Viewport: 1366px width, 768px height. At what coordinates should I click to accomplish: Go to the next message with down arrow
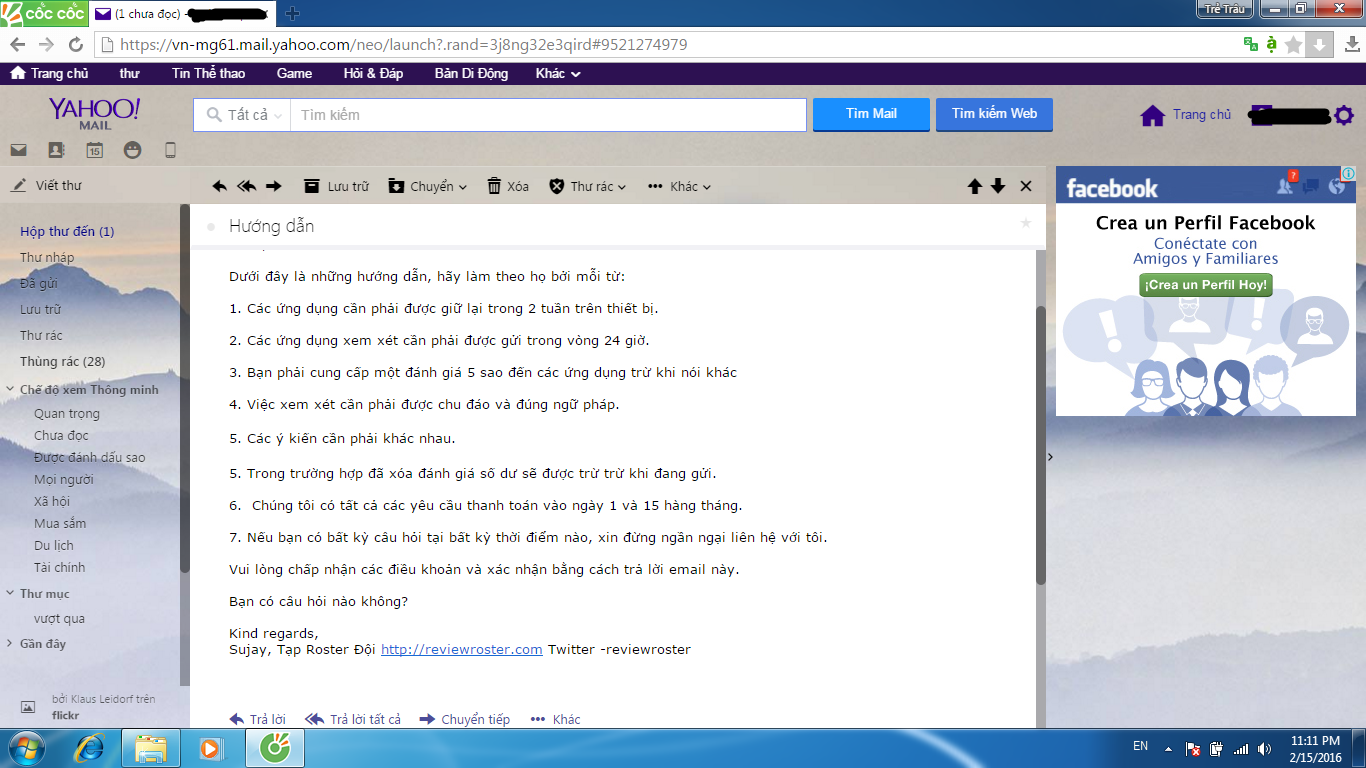click(x=998, y=186)
